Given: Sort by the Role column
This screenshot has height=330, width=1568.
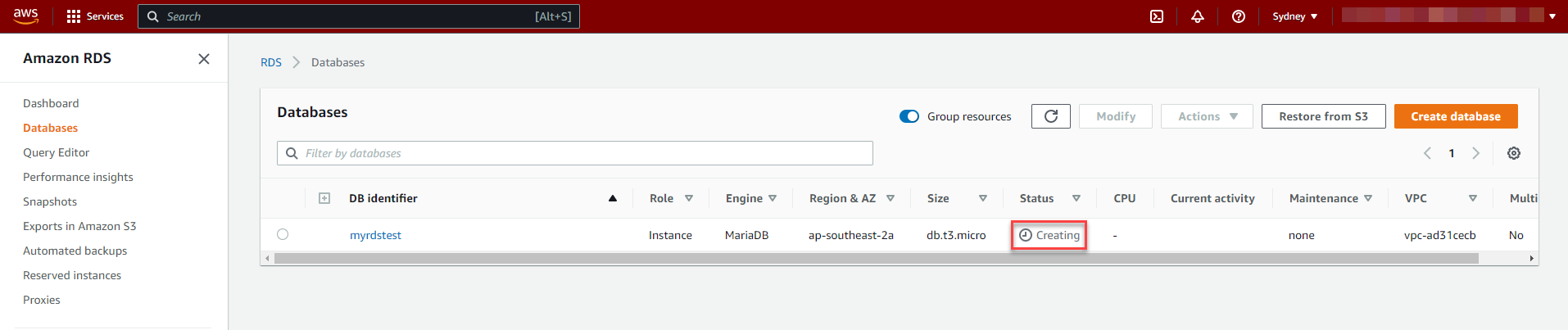Looking at the screenshot, I should pyautogui.click(x=689, y=198).
